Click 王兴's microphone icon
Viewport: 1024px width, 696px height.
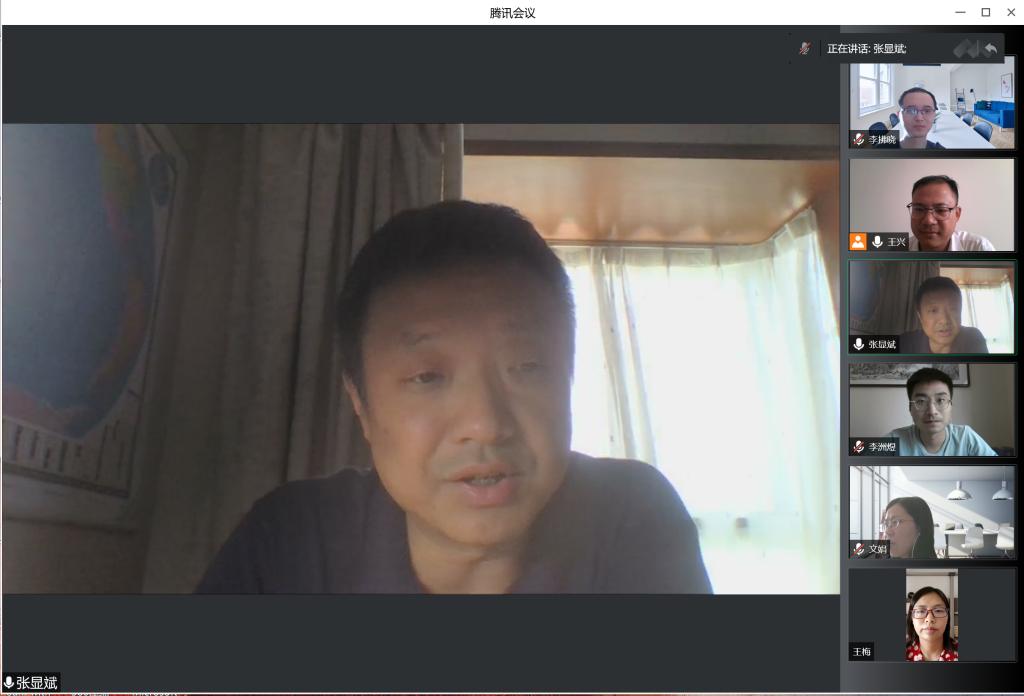[x=877, y=241]
